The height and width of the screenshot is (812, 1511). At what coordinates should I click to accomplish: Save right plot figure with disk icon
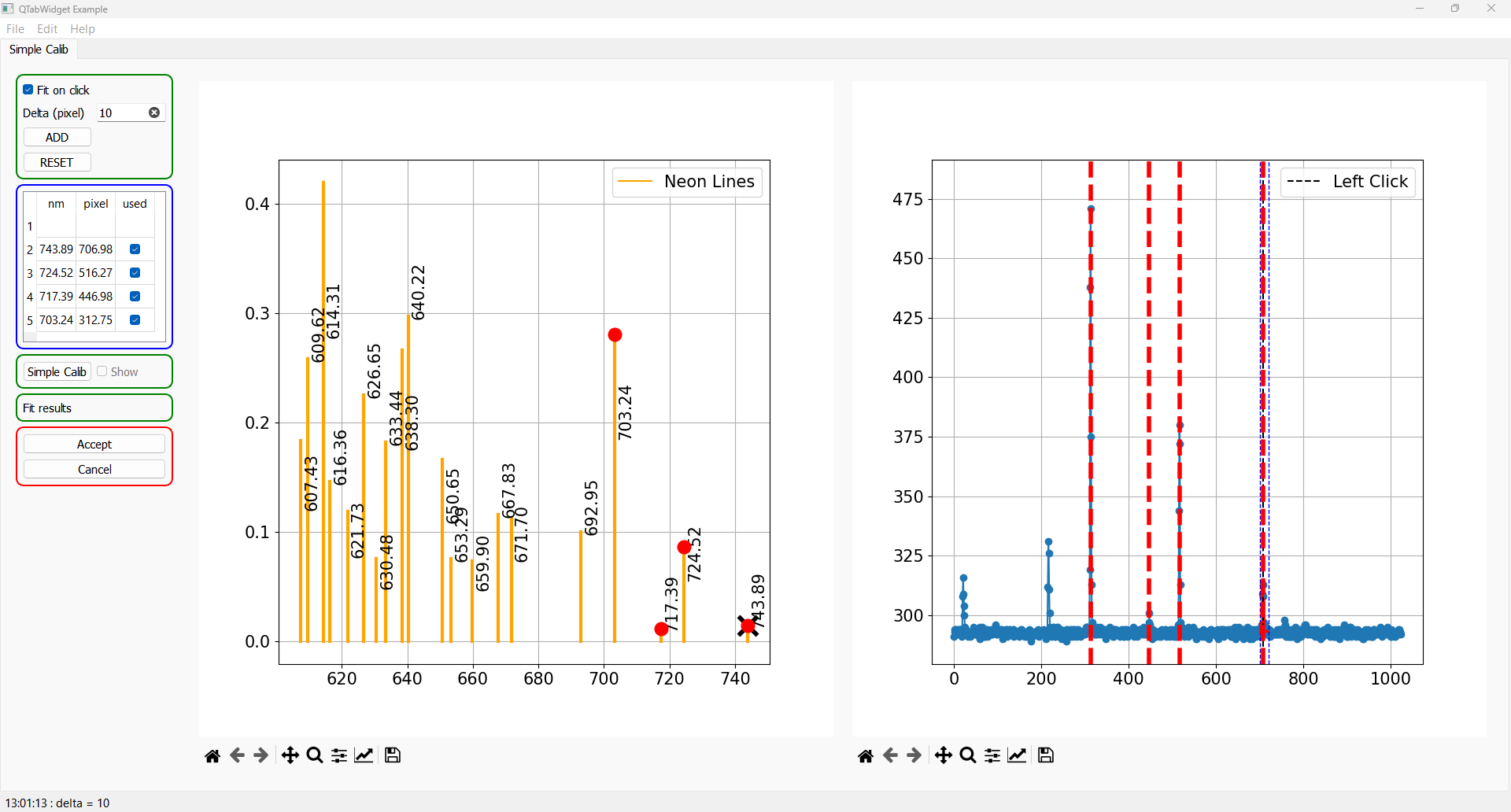1046,756
